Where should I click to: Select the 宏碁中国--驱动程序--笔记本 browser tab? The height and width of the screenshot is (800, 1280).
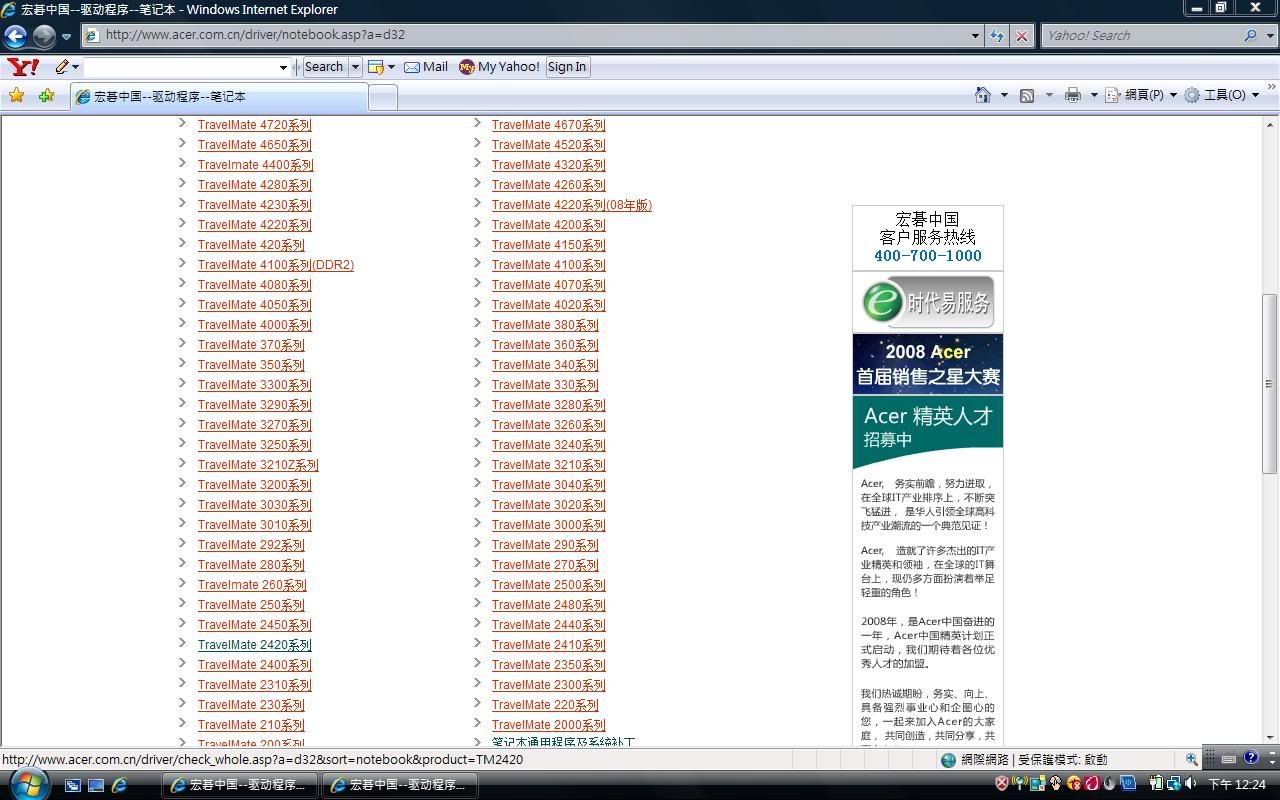coord(219,97)
